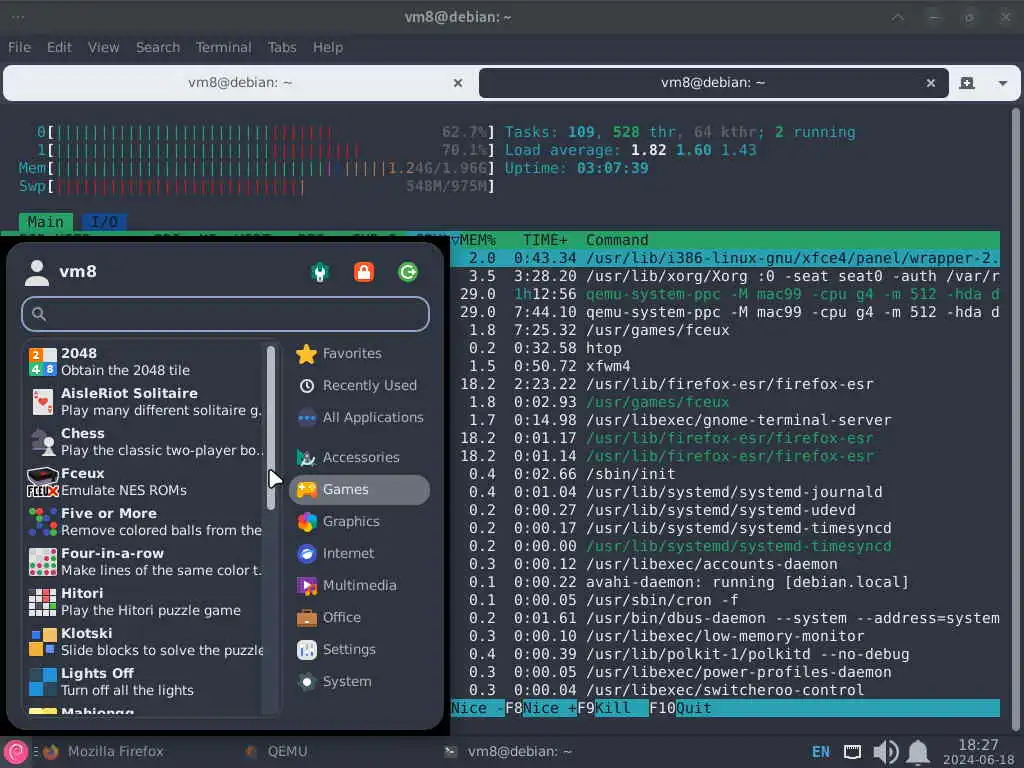This screenshot has width=1024, height=768.
Task: Select the /usr/games/fceux 7:25.32 process row
Action: point(725,330)
